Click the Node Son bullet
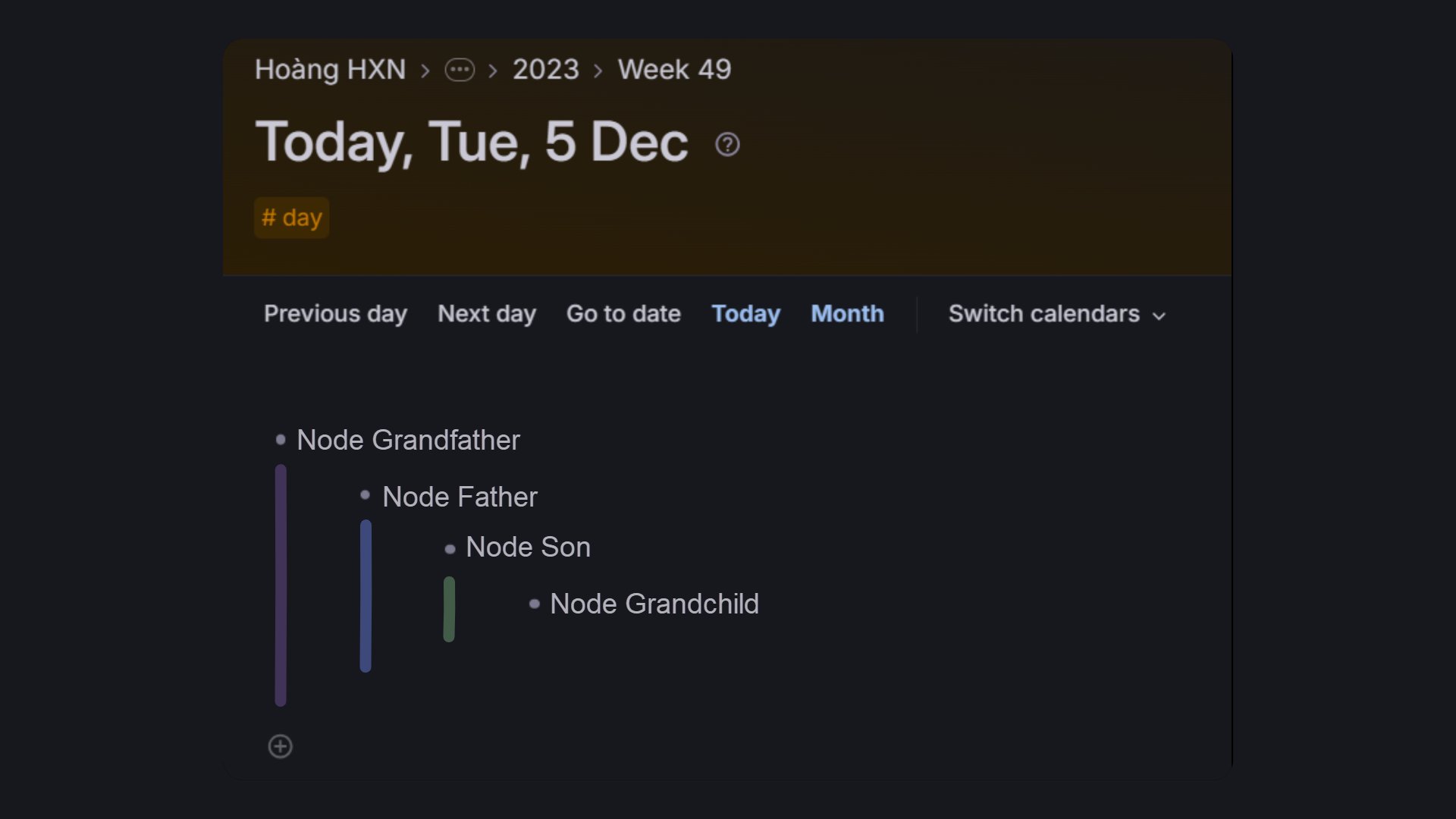Viewport: 1456px width, 819px height. 450,548
